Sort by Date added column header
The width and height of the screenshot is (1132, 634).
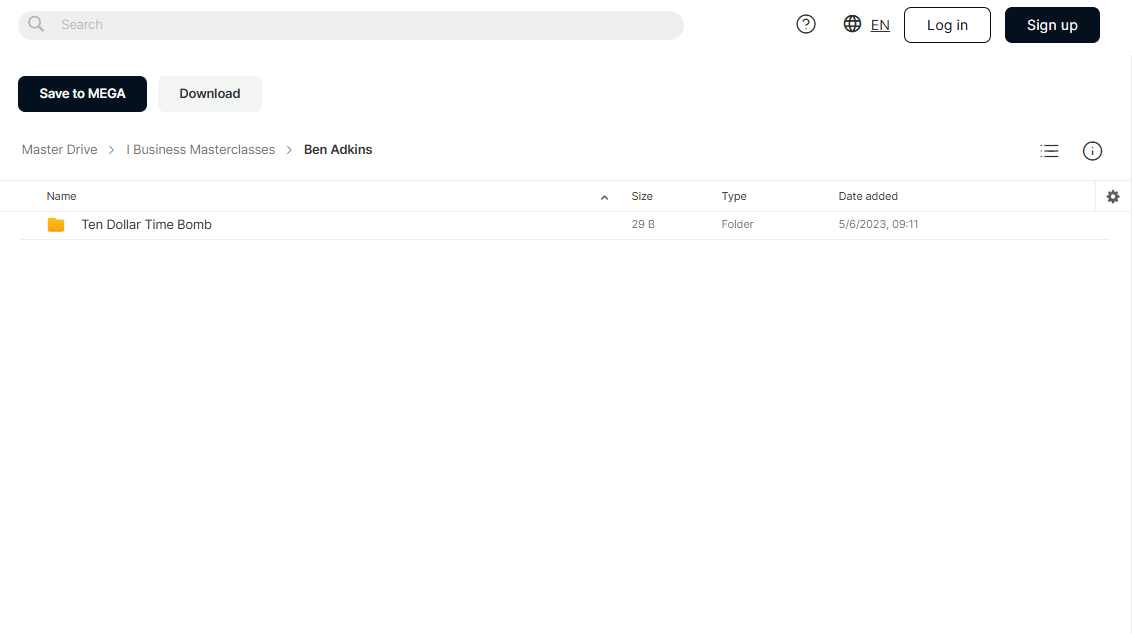(868, 196)
